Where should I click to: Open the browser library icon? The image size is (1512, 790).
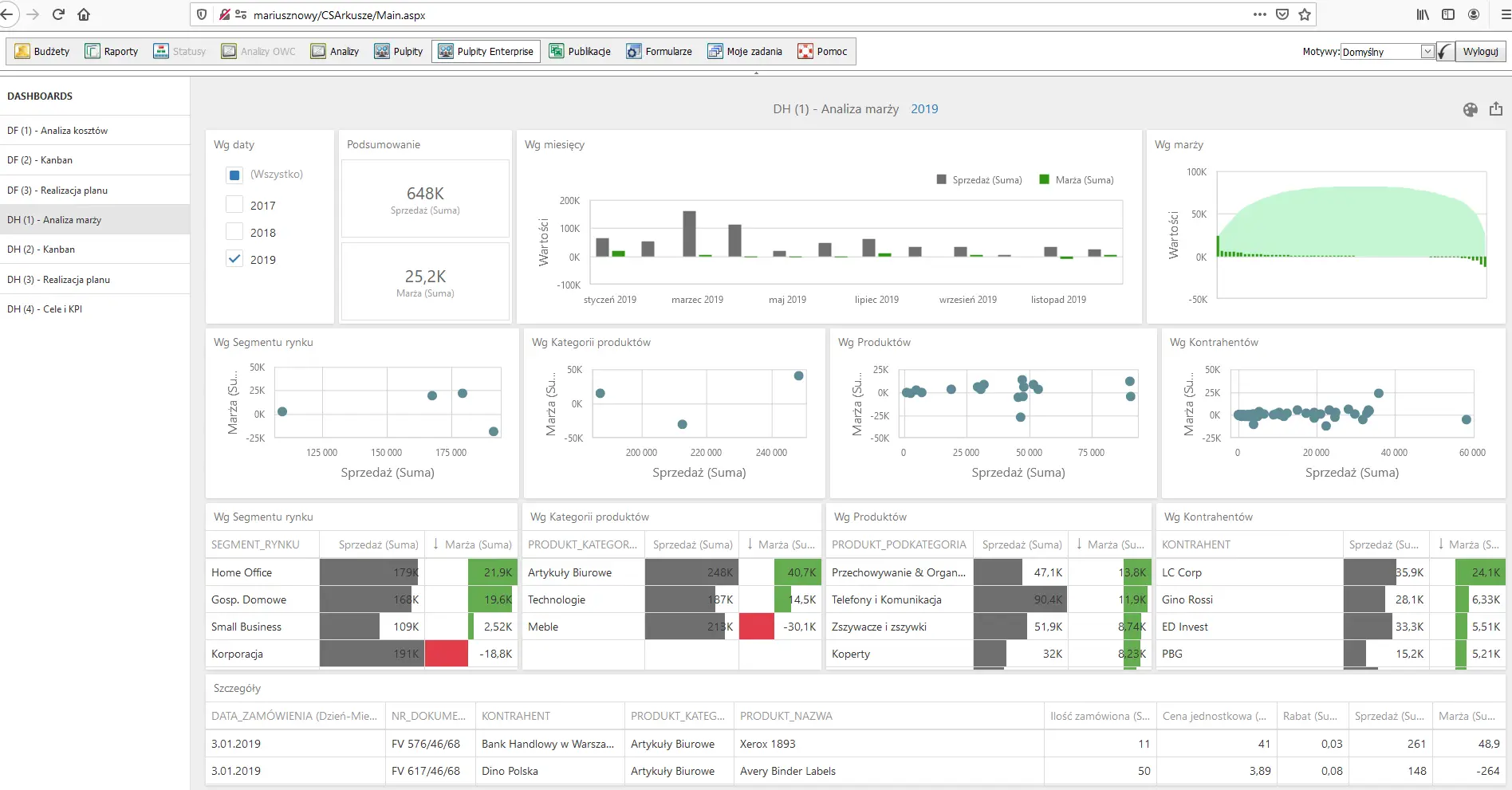[1423, 14]
